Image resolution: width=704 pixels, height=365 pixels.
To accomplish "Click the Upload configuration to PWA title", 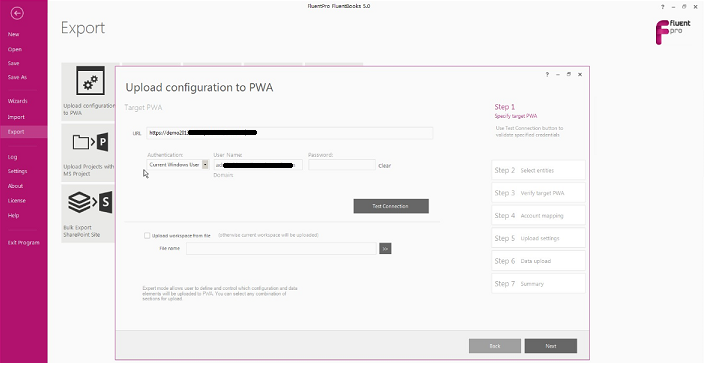I will (x=199, y=87).
